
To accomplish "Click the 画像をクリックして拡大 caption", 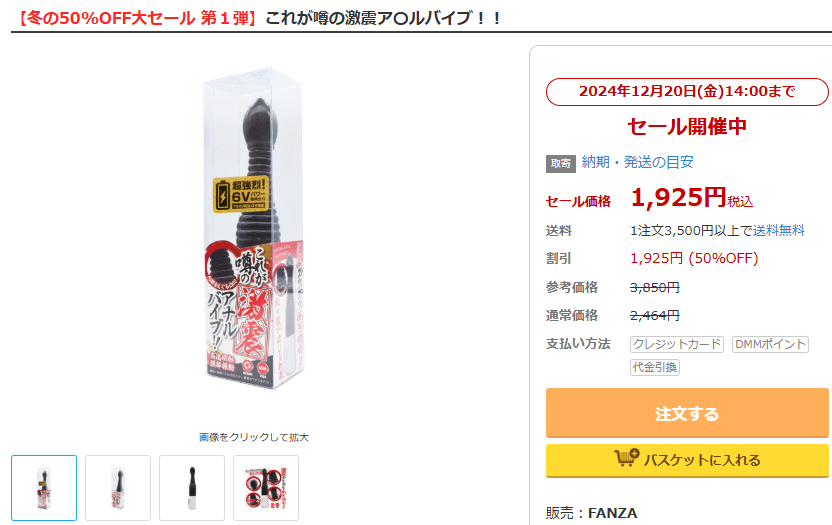I will click(254, 437).
